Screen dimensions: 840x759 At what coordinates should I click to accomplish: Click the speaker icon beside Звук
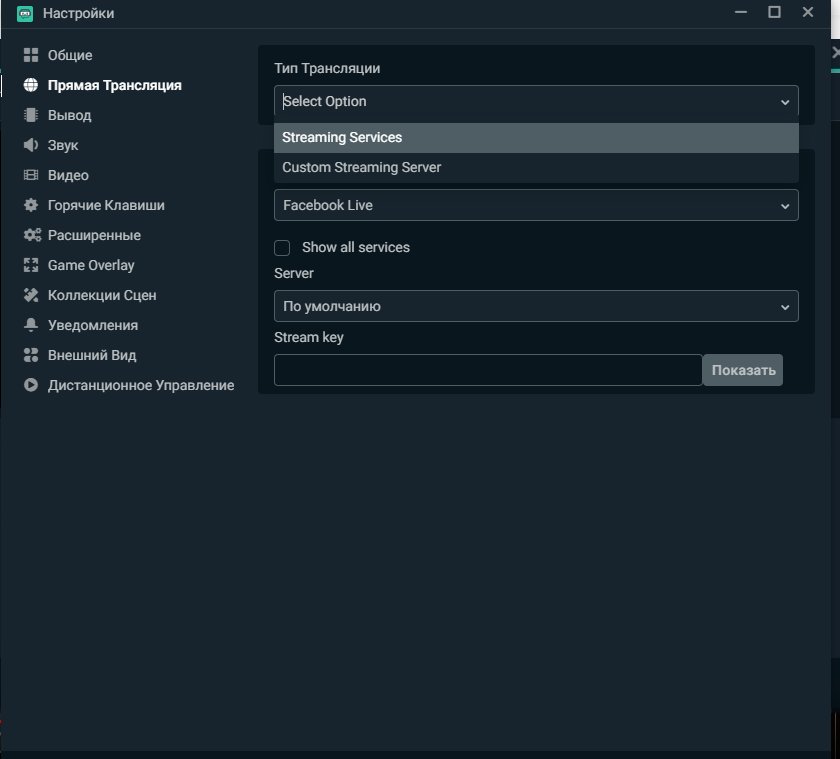pos(30,145)
